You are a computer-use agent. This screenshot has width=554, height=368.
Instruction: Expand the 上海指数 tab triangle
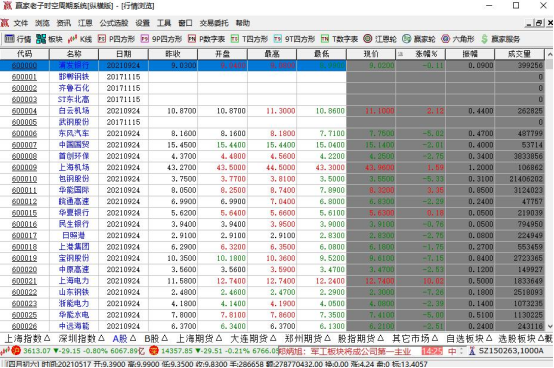tap(48, 338)
